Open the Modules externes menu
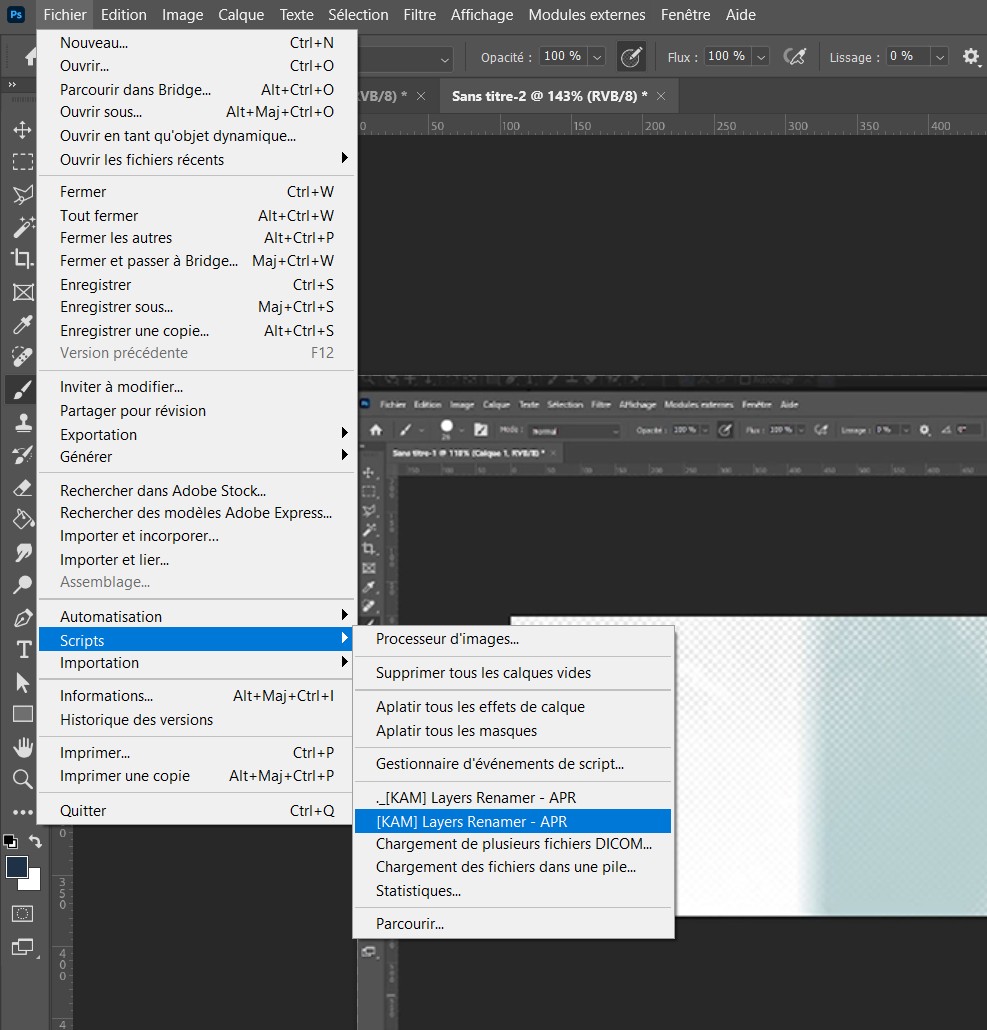 tap(587, 14)
